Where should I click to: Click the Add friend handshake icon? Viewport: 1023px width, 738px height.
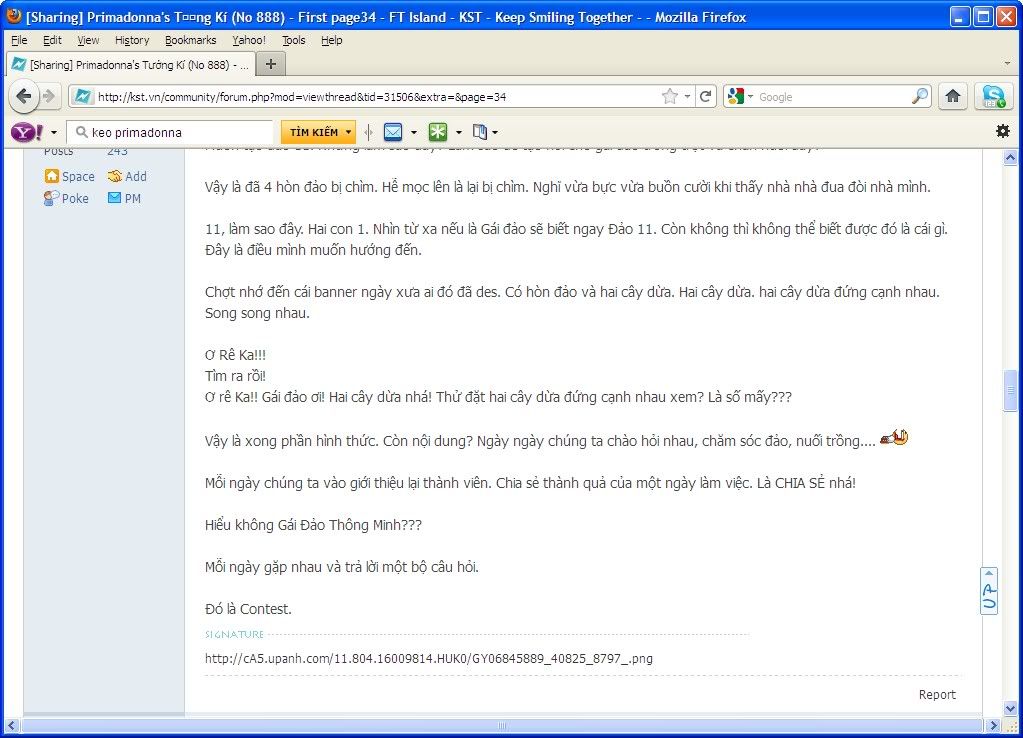tap(115, 176)
